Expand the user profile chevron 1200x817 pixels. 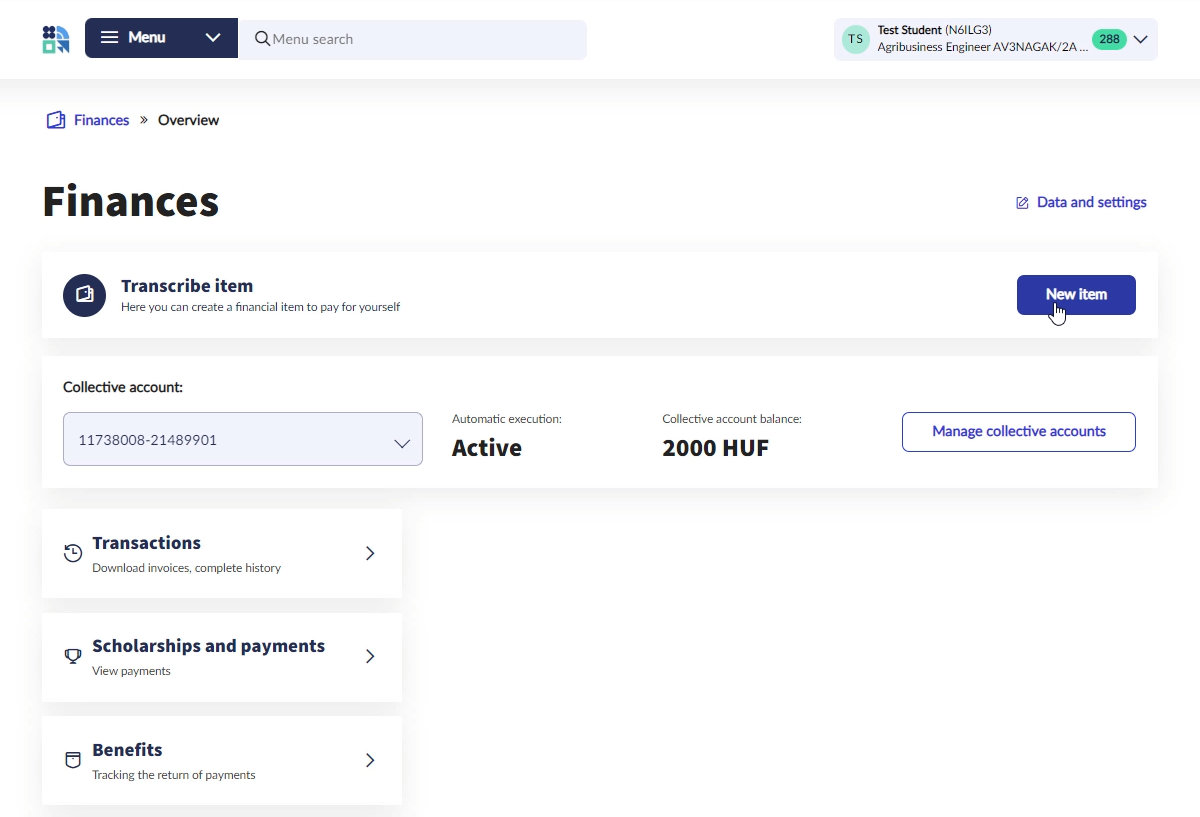pos(1140,40)
